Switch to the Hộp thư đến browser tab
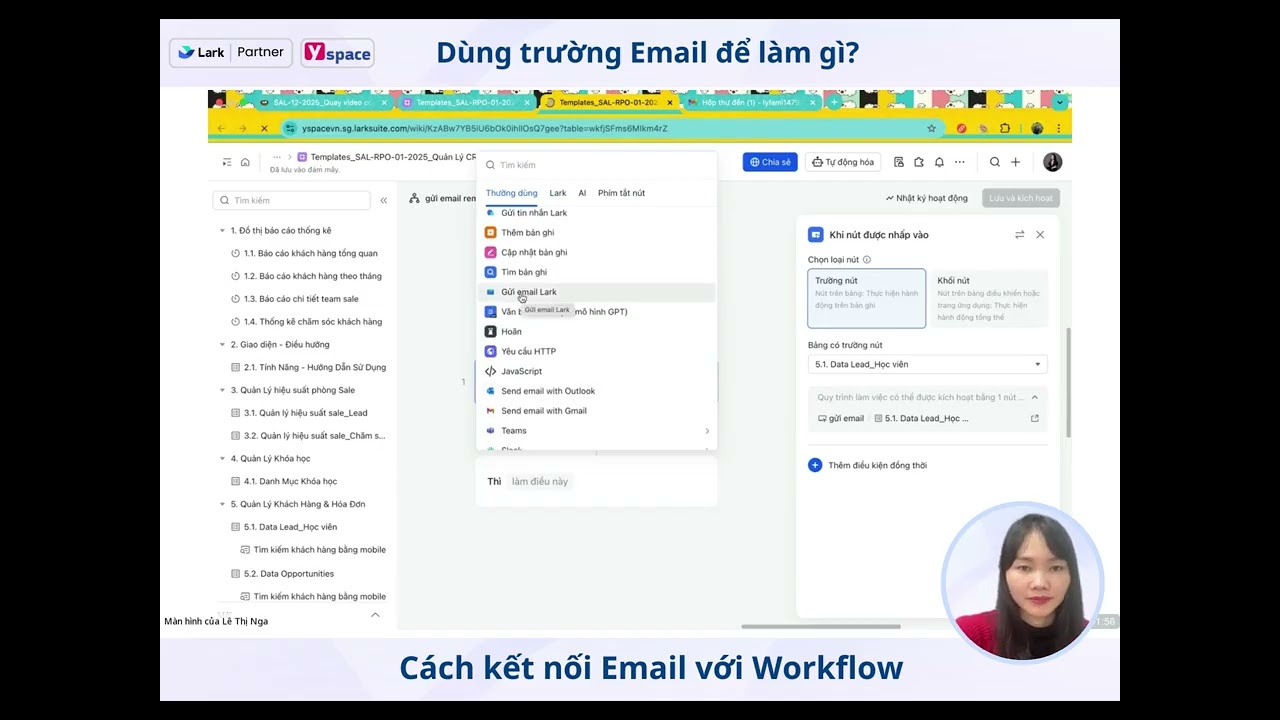Image resolution: width=1280 pixels, height=720 pixels. pos(751,102)
